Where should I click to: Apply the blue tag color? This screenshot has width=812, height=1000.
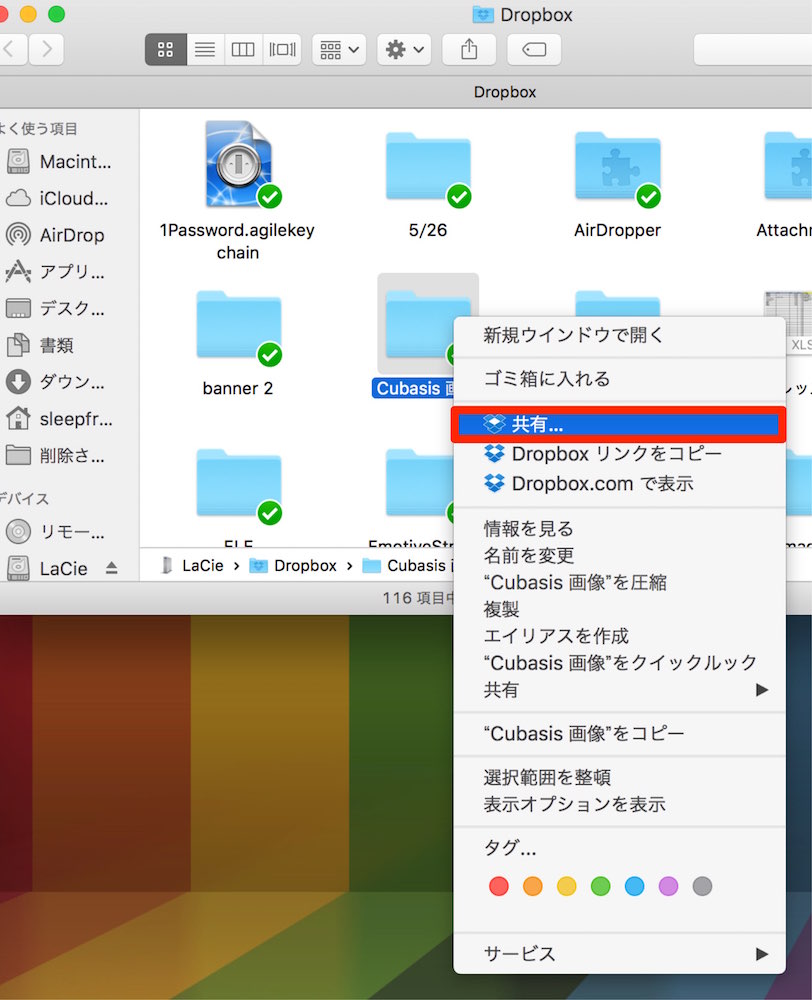point(635,886)
